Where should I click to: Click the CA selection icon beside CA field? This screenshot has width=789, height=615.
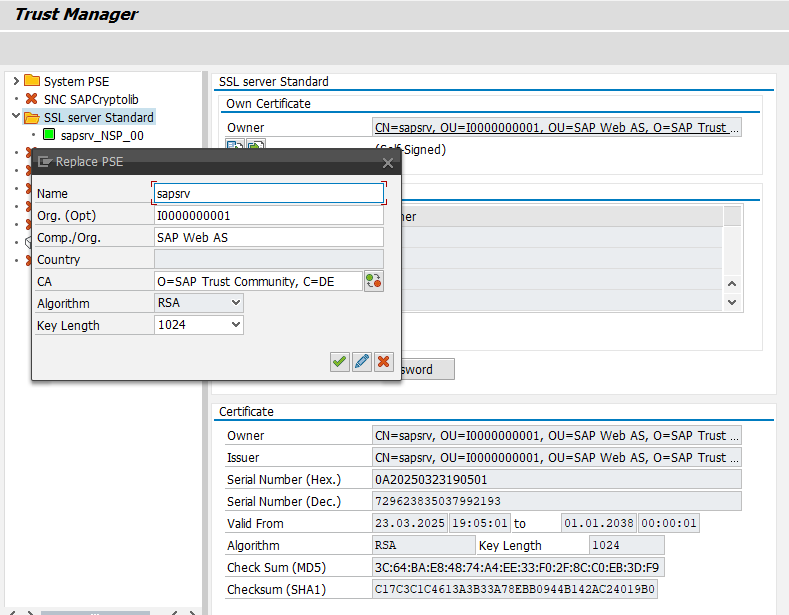(373, 281)
